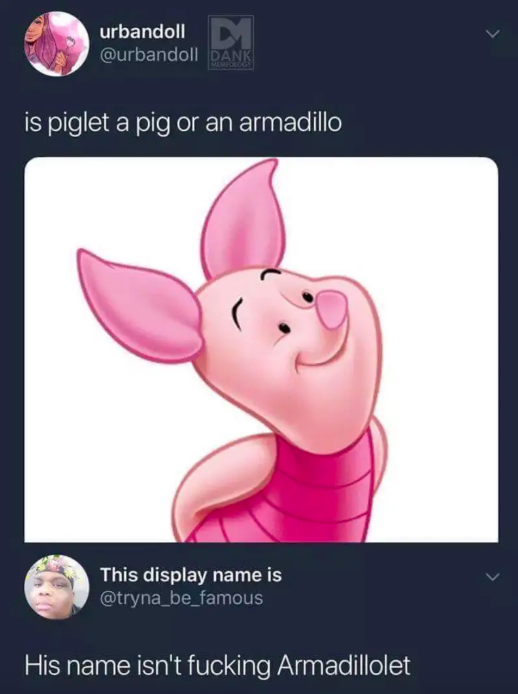Open the @urbandoll handle link

coord(149,55)
